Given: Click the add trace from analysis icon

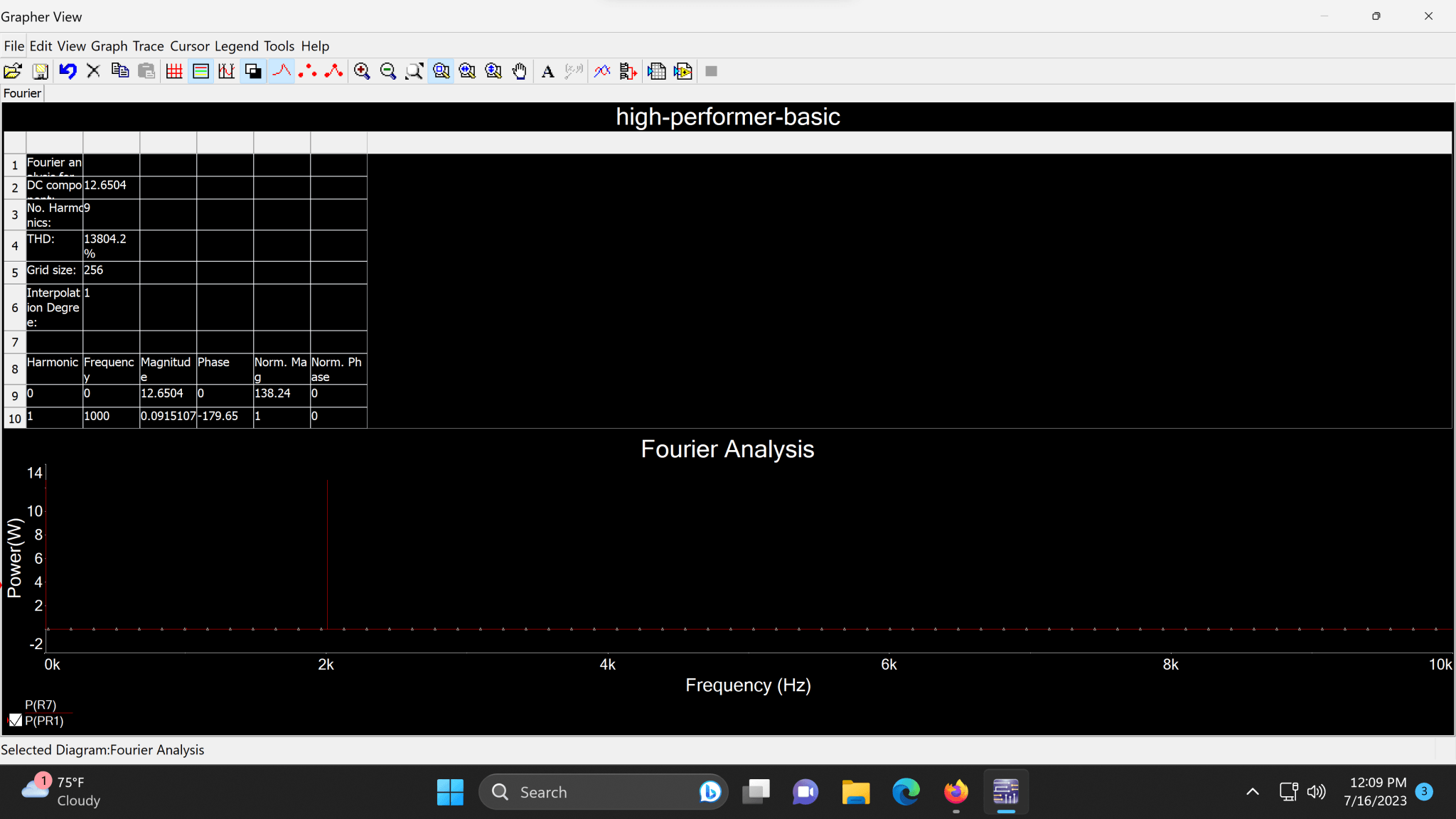Looking at the screenshot, I should click(628, 71).
